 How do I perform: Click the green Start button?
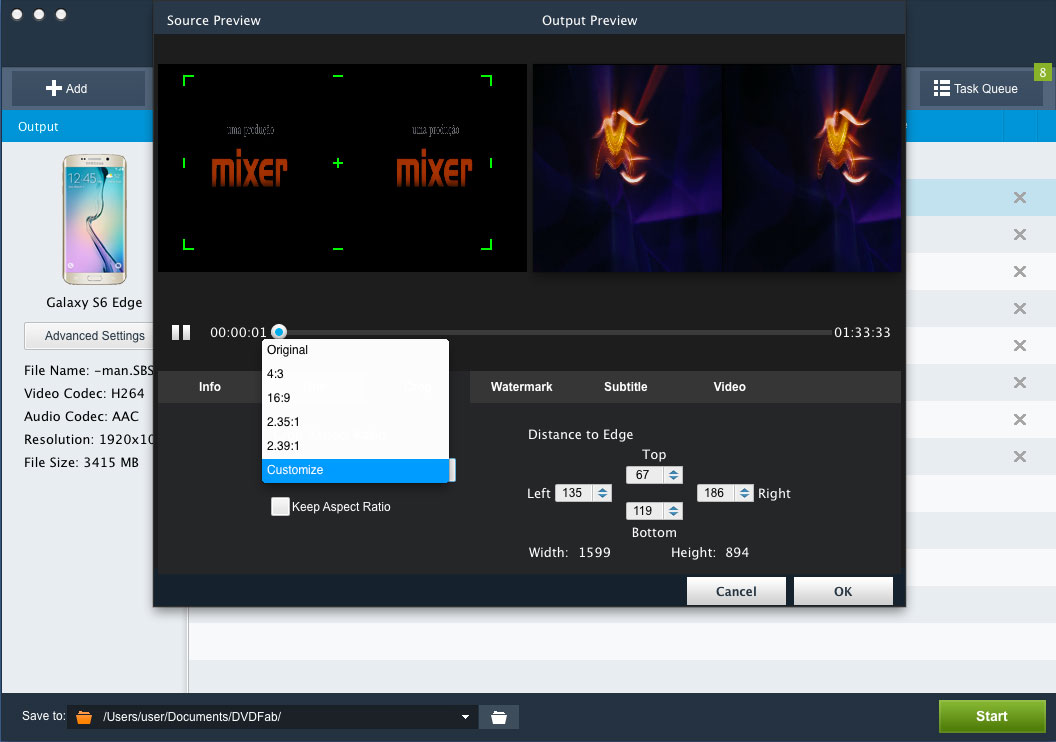click(x=992, y=716)
